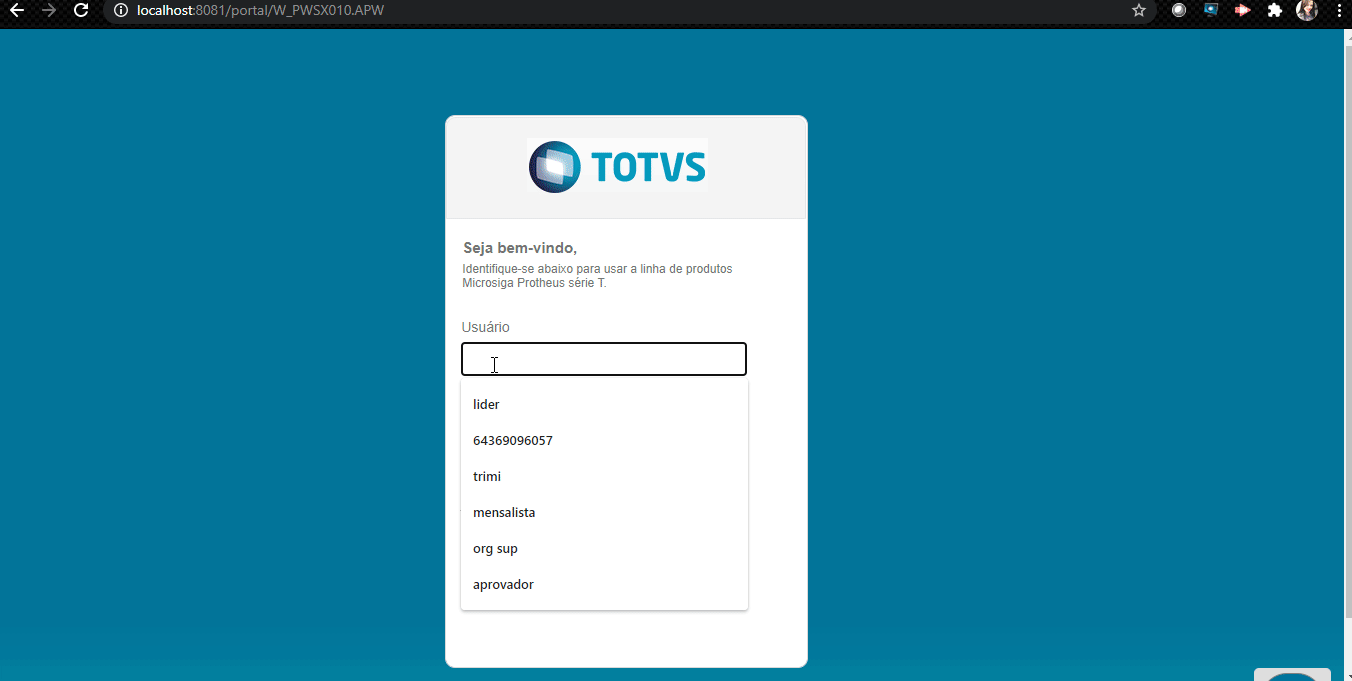View site information icon beside localhost
The image size is (1352, 681).
point(120,10)
